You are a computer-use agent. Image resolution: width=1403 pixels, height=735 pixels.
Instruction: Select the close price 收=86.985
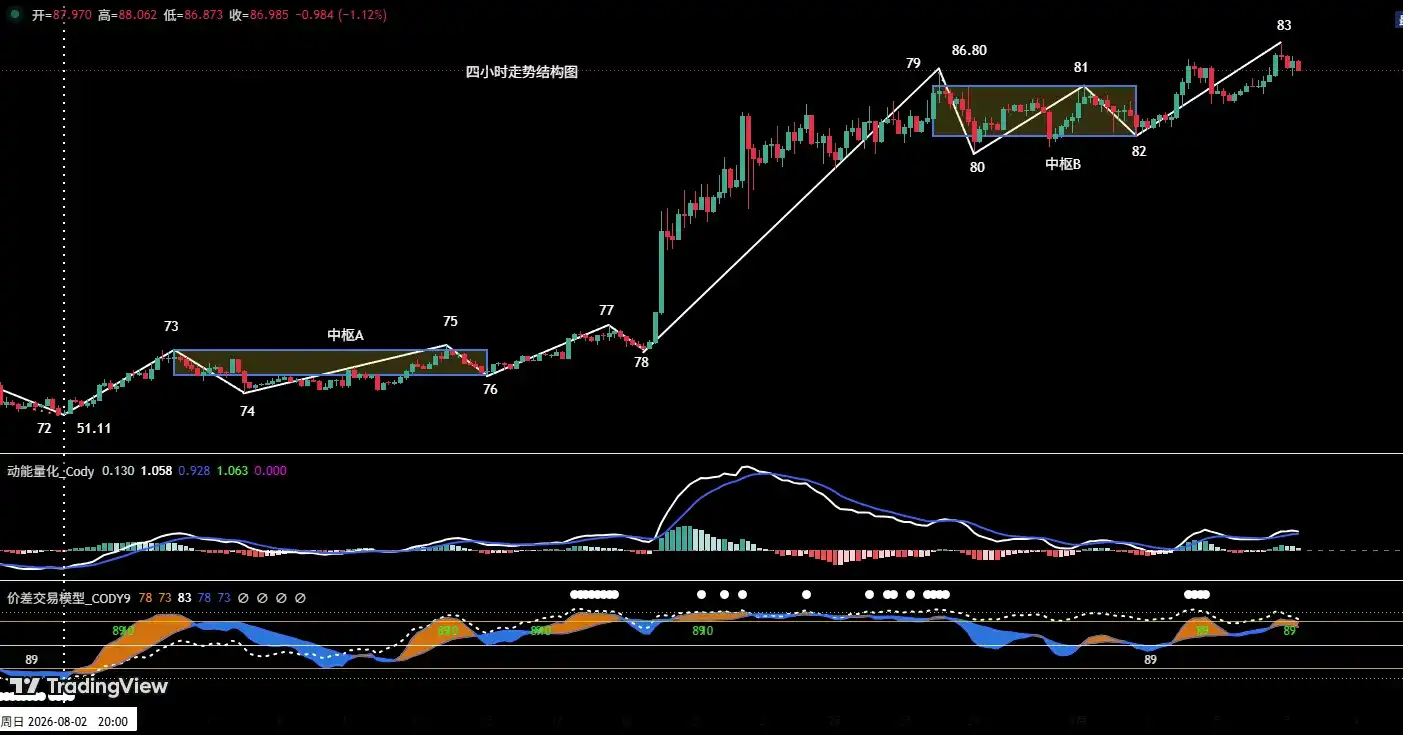259,16
